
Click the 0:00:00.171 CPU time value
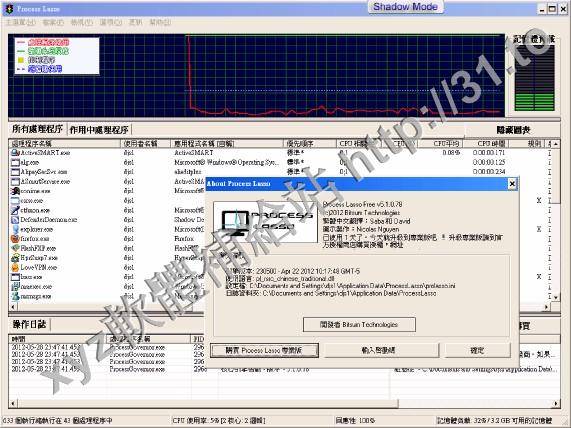489,153
